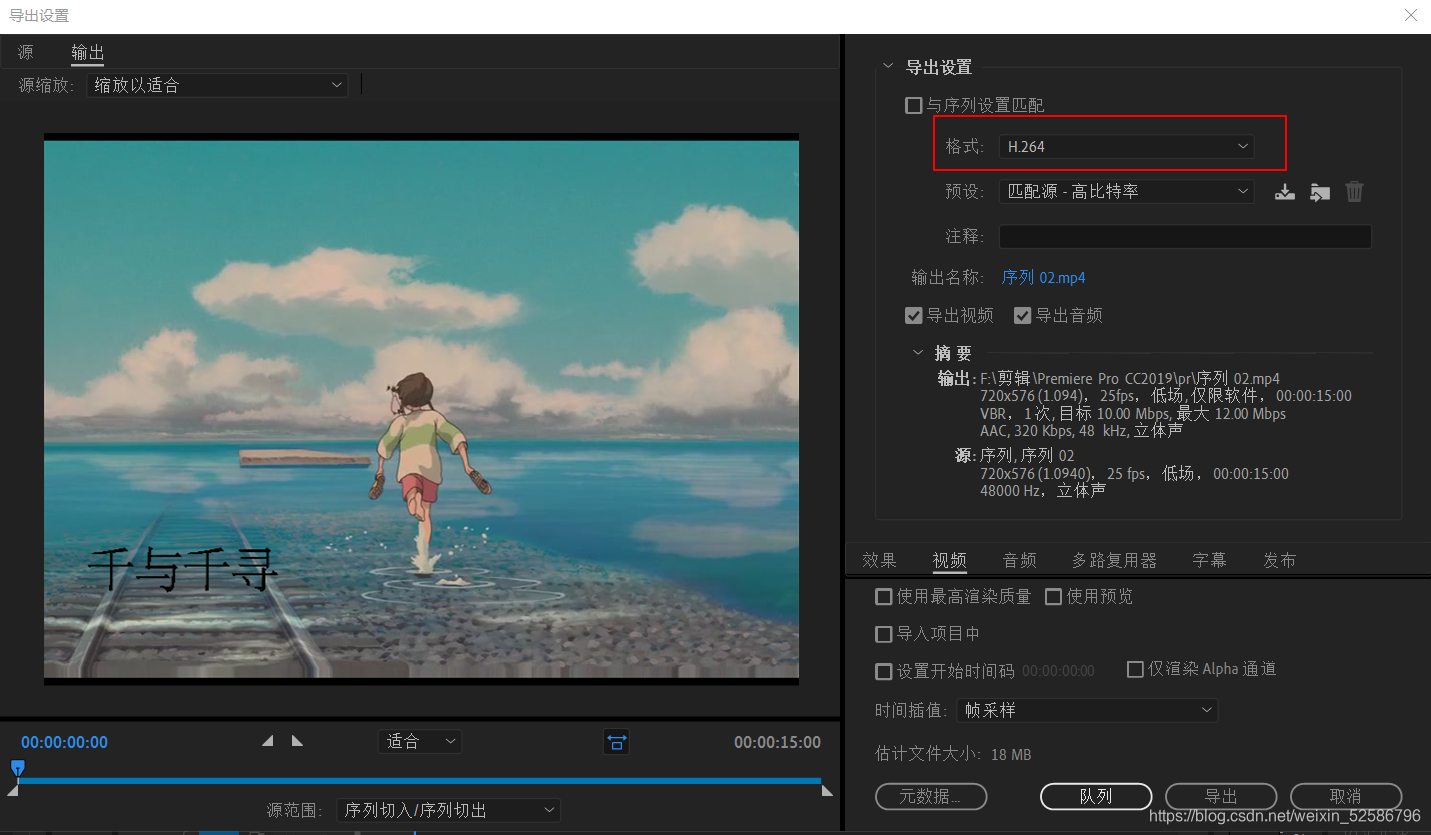Click inside the 注释 comment field
The image size is (1431, 835).
click(1185, 236)
